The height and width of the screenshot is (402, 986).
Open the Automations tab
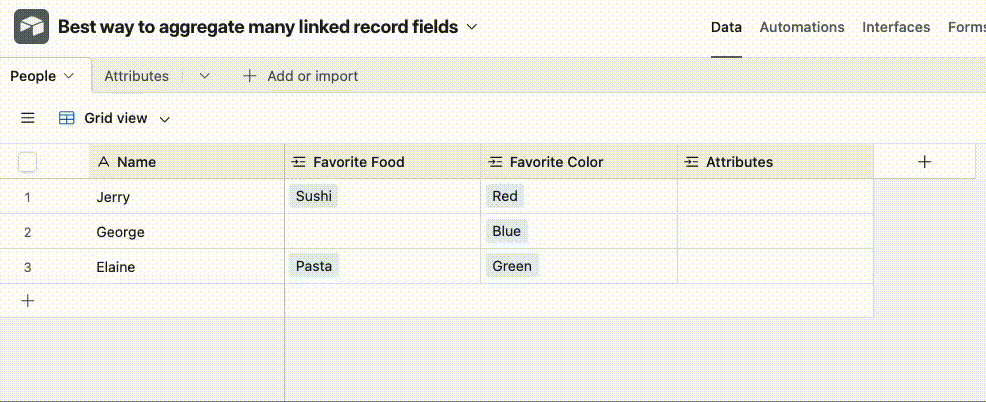click(x=802, y=27)
